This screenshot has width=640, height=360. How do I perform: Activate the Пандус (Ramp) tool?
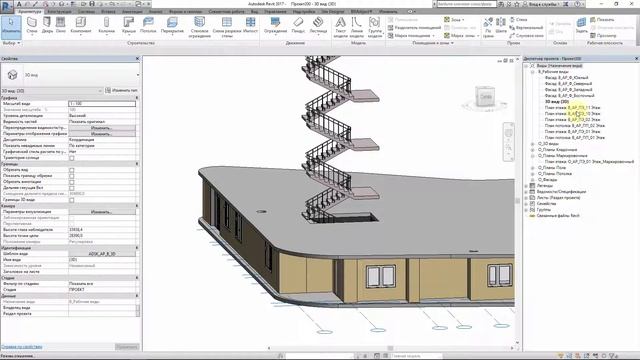coord(298,25)
